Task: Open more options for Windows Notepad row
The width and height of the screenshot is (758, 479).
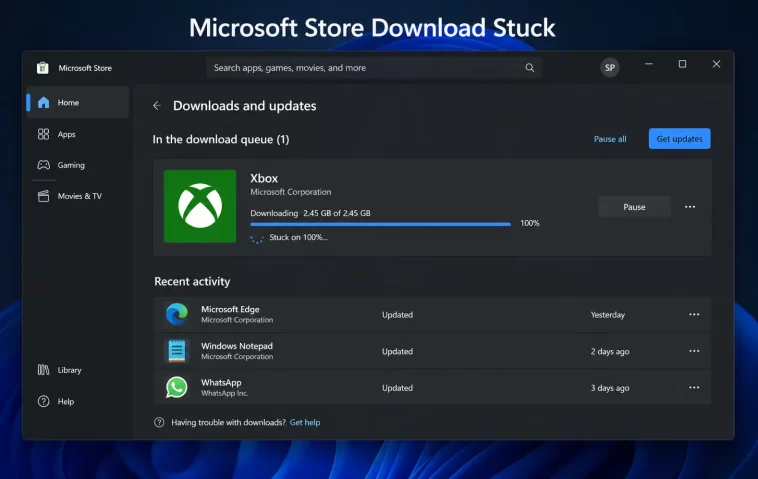Action: [x=694, y=351]
